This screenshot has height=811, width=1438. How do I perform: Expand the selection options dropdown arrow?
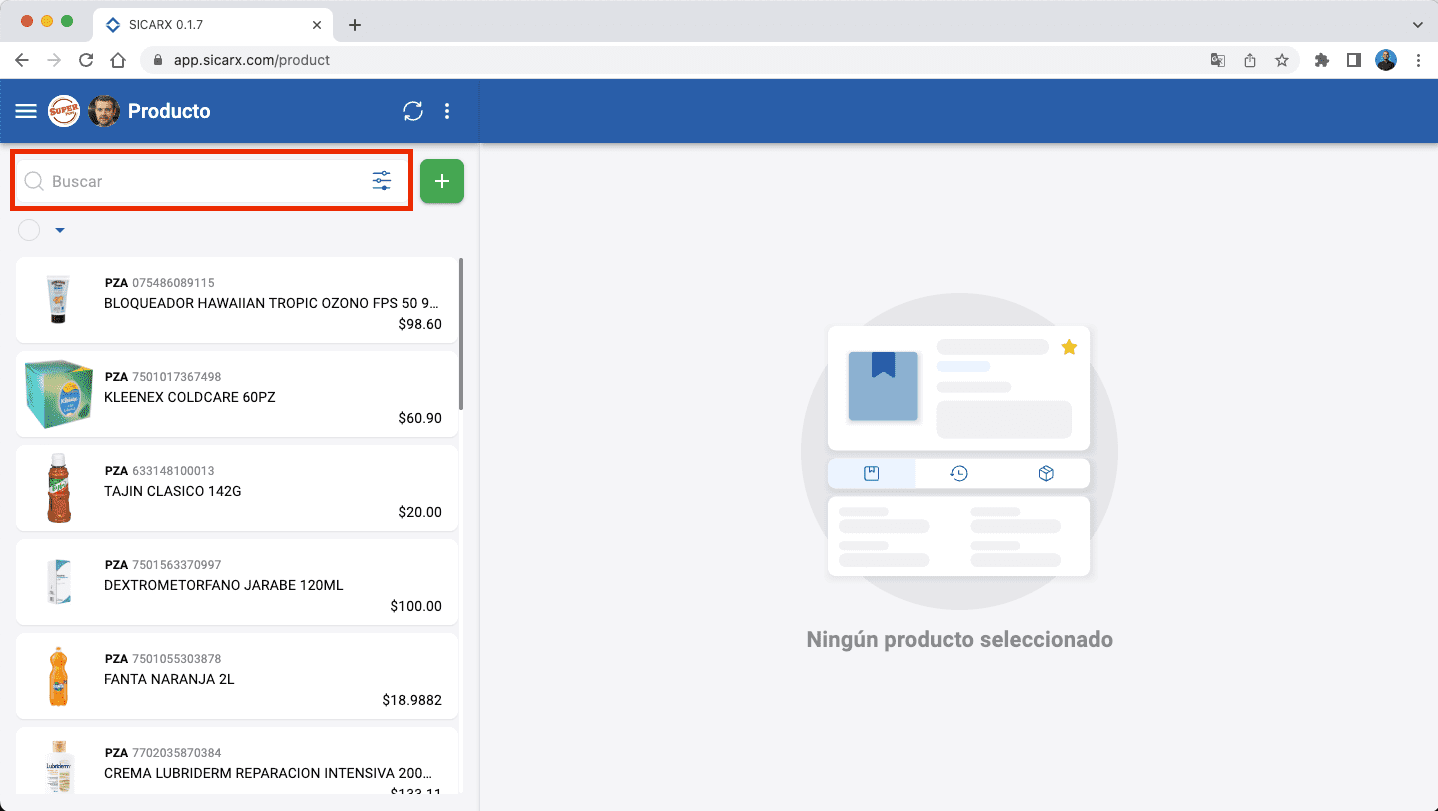pos(59,229)
